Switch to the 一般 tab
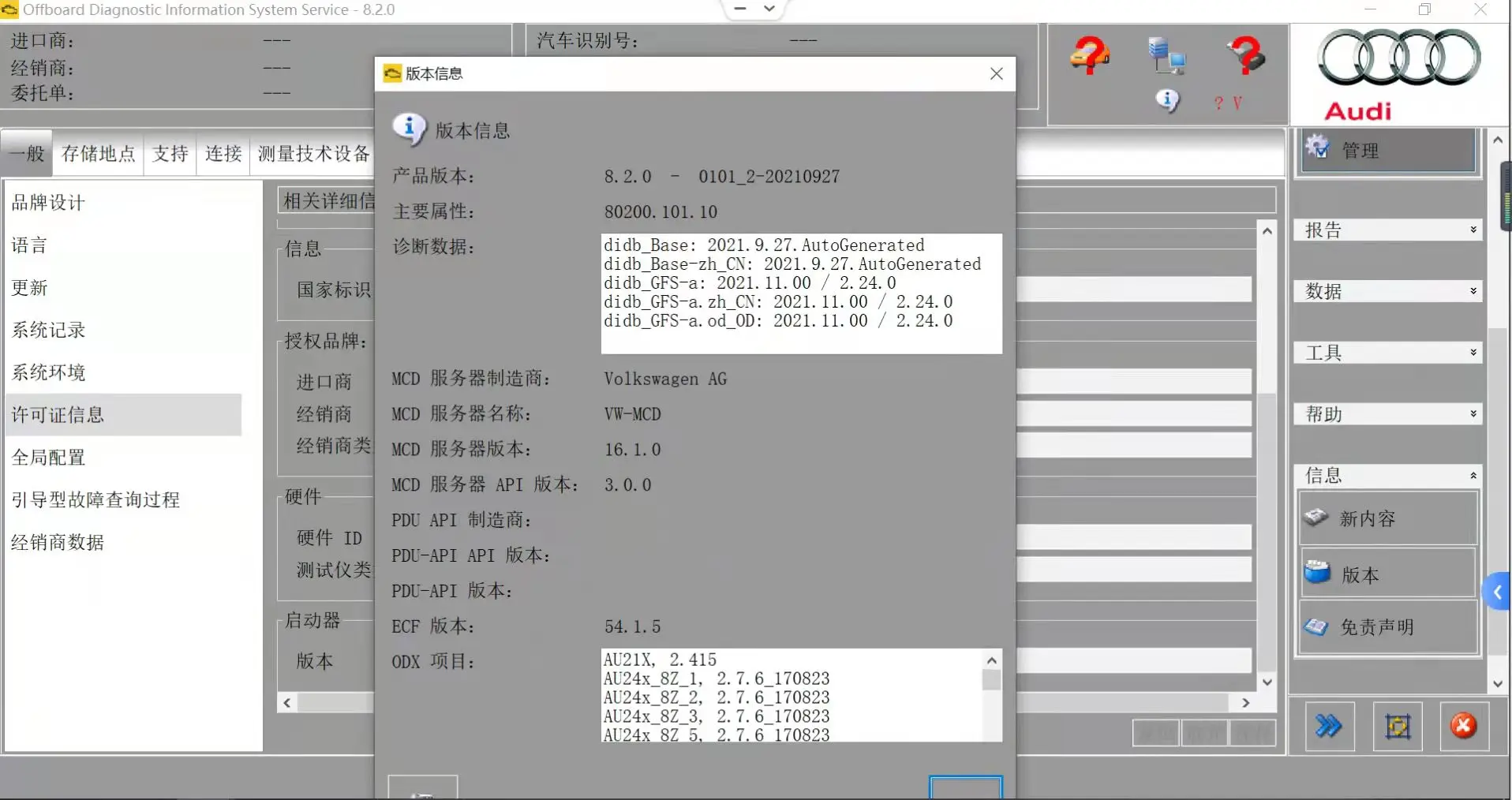This screenshot has width=1512, height=800. [27, 153]
